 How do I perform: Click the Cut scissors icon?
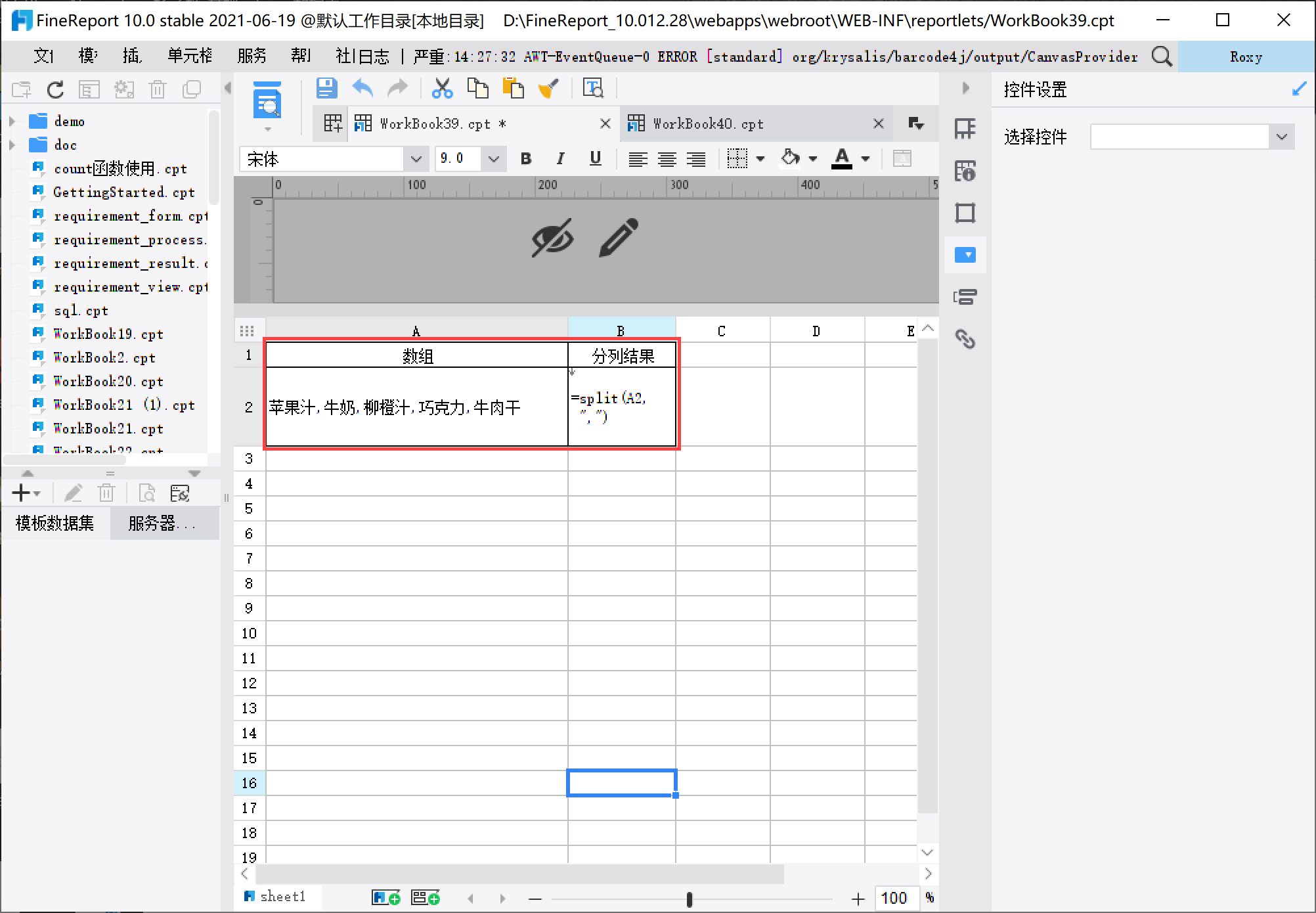point(442,88)
